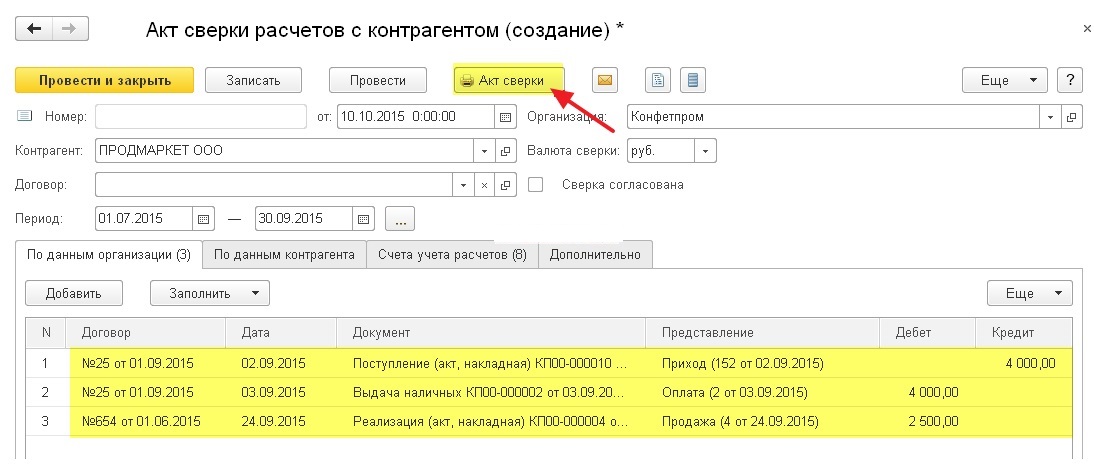
Task: Select the Продажа (4 от 24.09.2015) cell
Action: (x=763, y=422)
